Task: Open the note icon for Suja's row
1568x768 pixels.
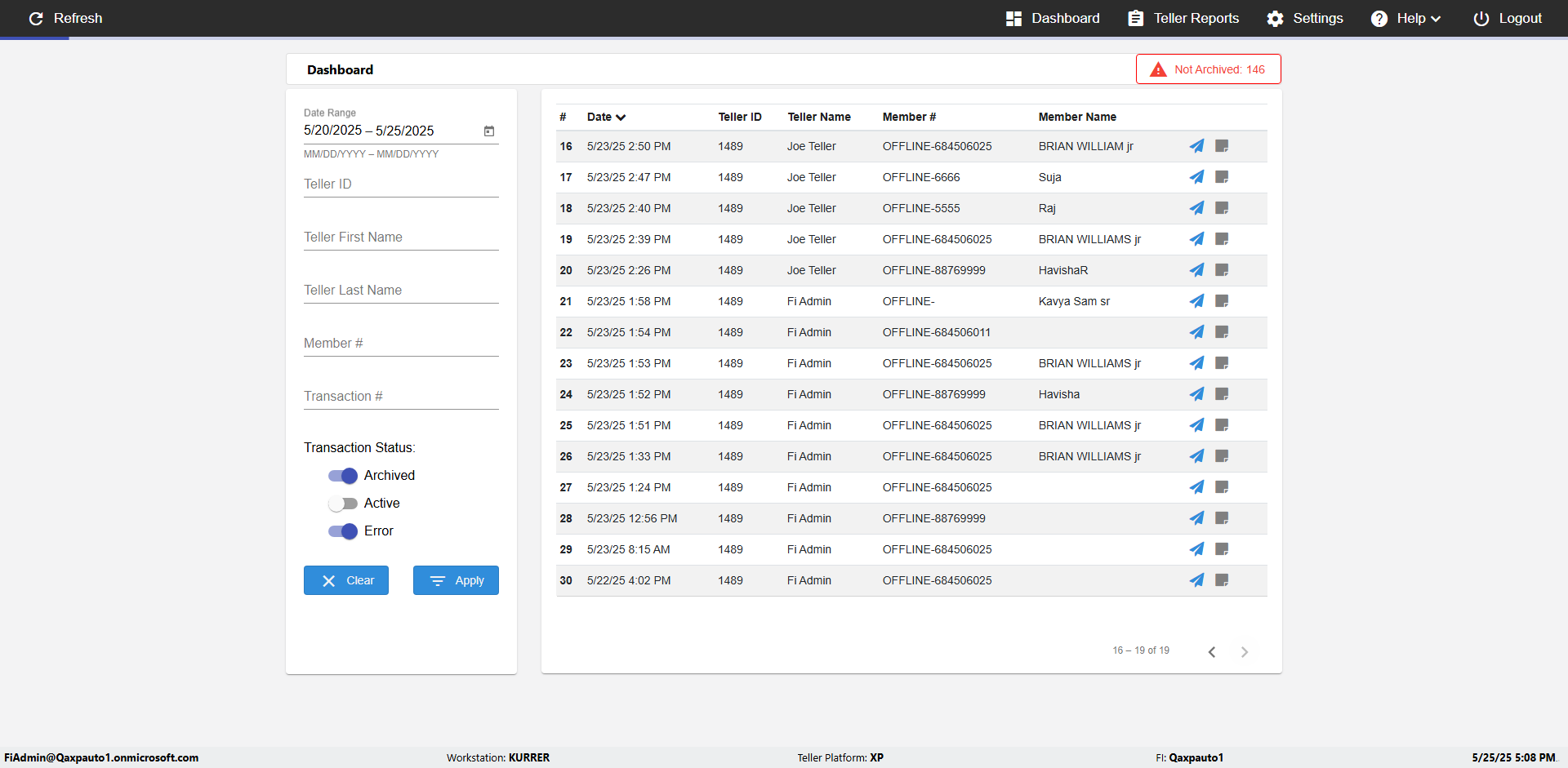Action: point(1222,177)
